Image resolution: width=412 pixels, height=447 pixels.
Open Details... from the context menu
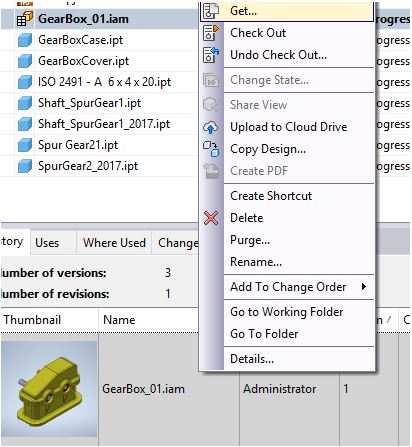coord(252,359)
